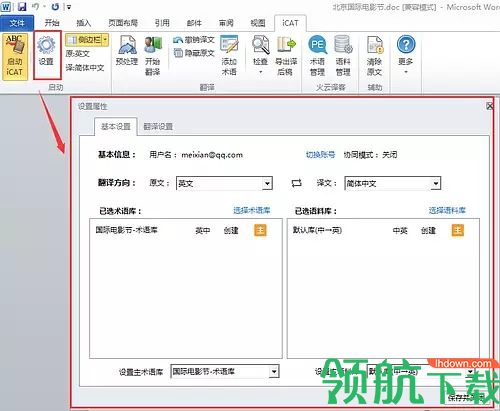The width and height of the screenshot is (500, 411).
Task: Switch to the 引用 ribbon tab
Action: tap(162, 23)
